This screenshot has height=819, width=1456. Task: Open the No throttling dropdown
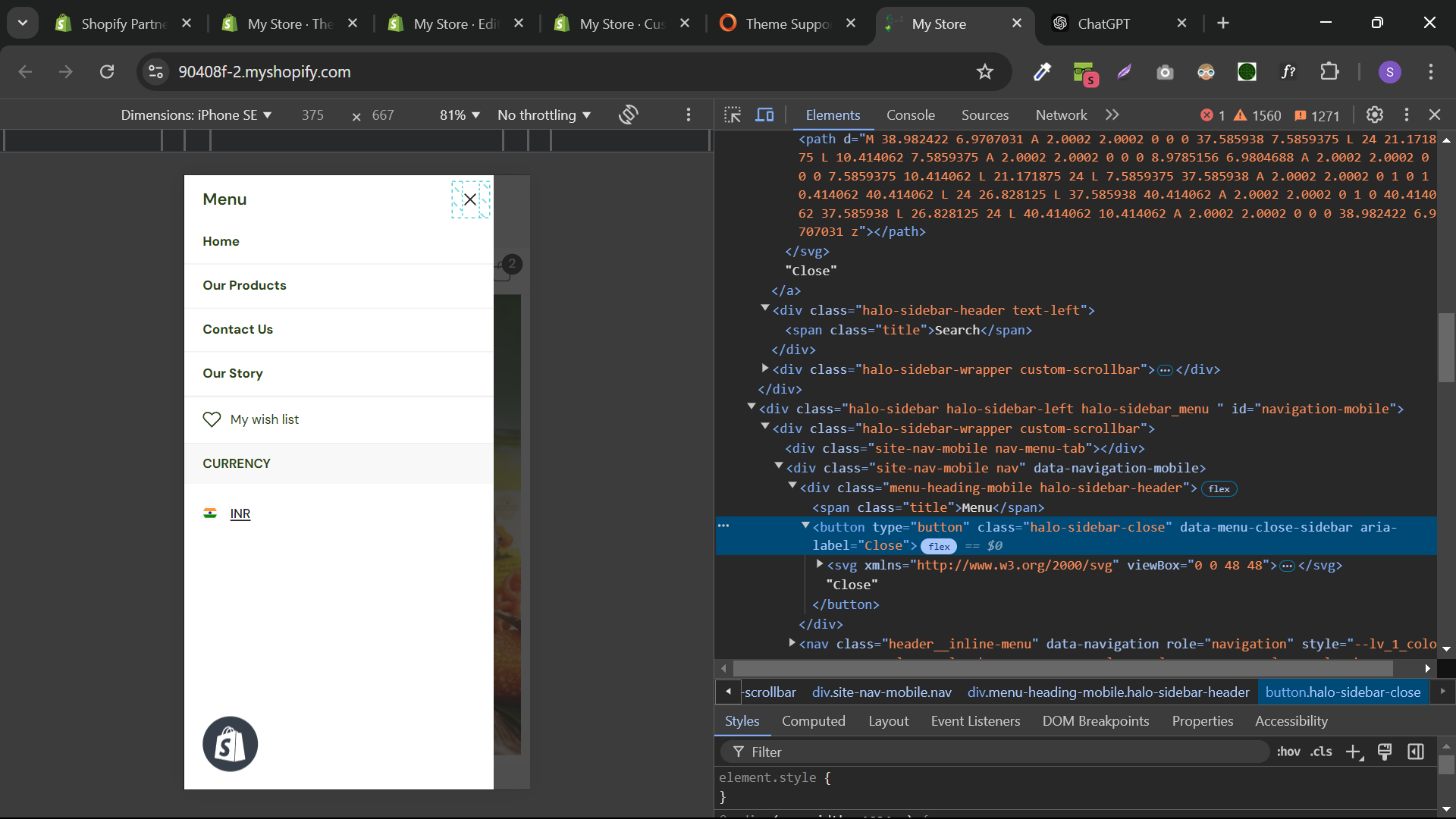pyautogui.click(x=544, y=115)
